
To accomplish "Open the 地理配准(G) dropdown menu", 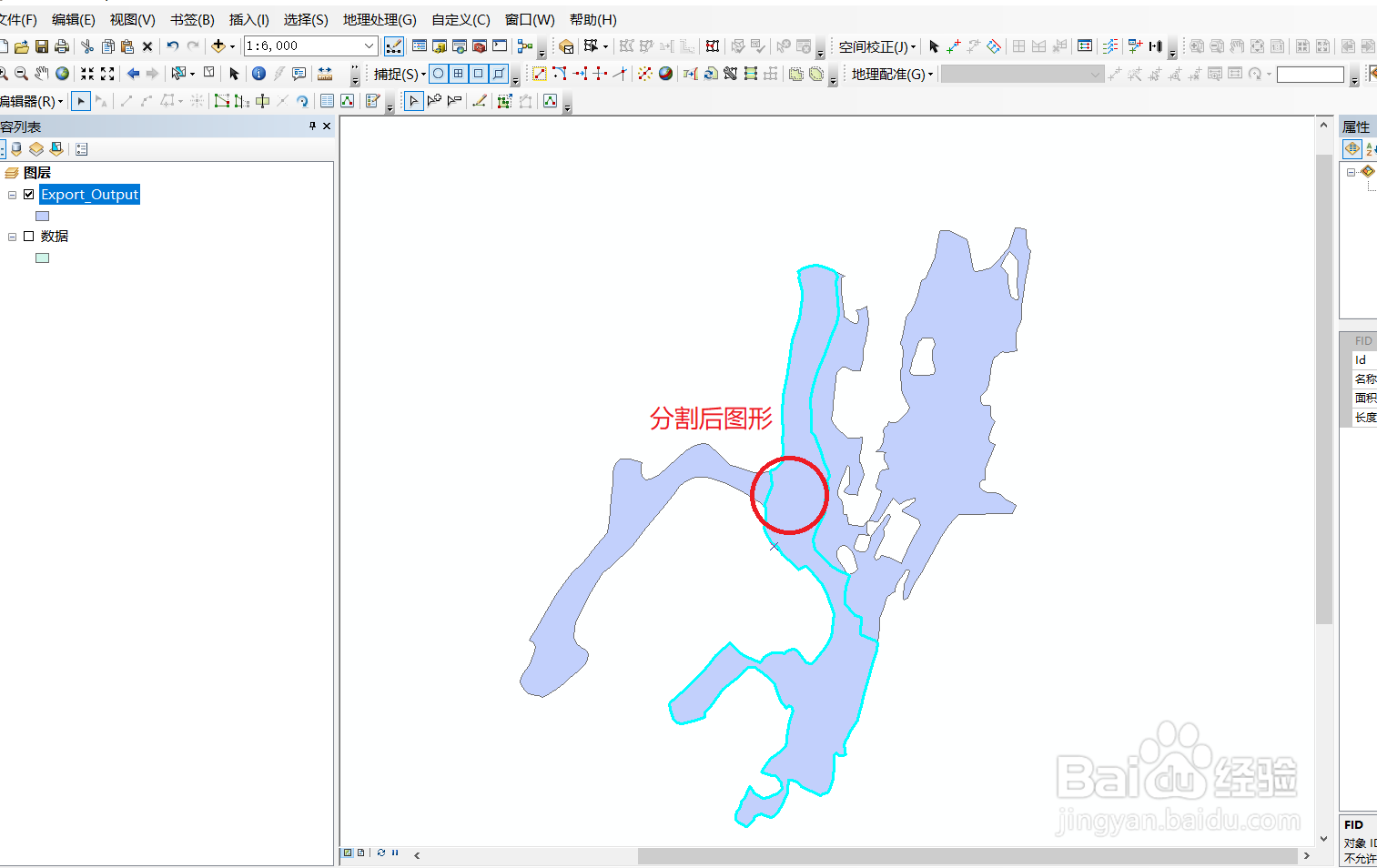I will tap(893, 74).
